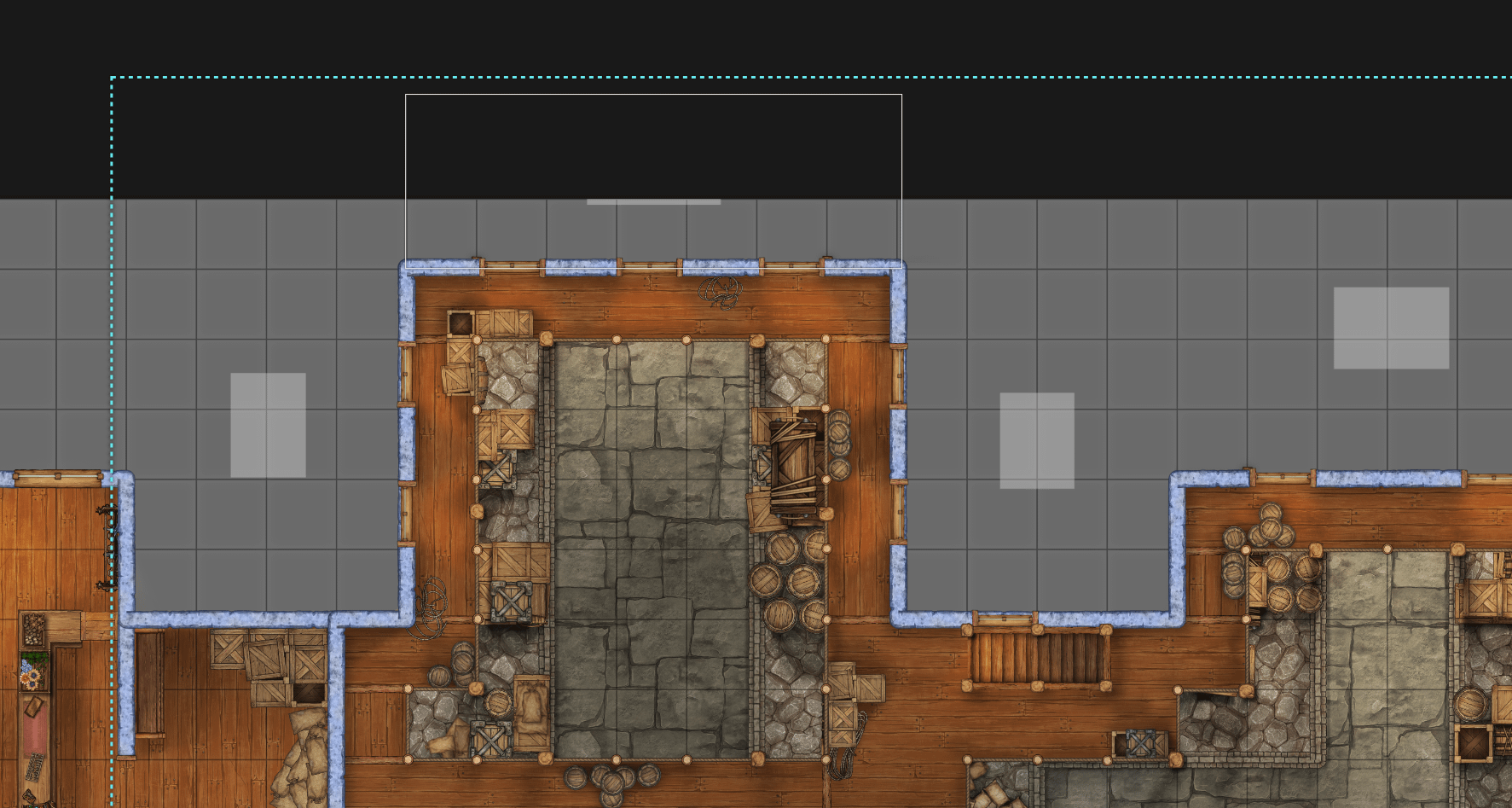Select the open empty crate in the central room
The height and width of the screenshot is (808, 1512).
coord(461,323)
